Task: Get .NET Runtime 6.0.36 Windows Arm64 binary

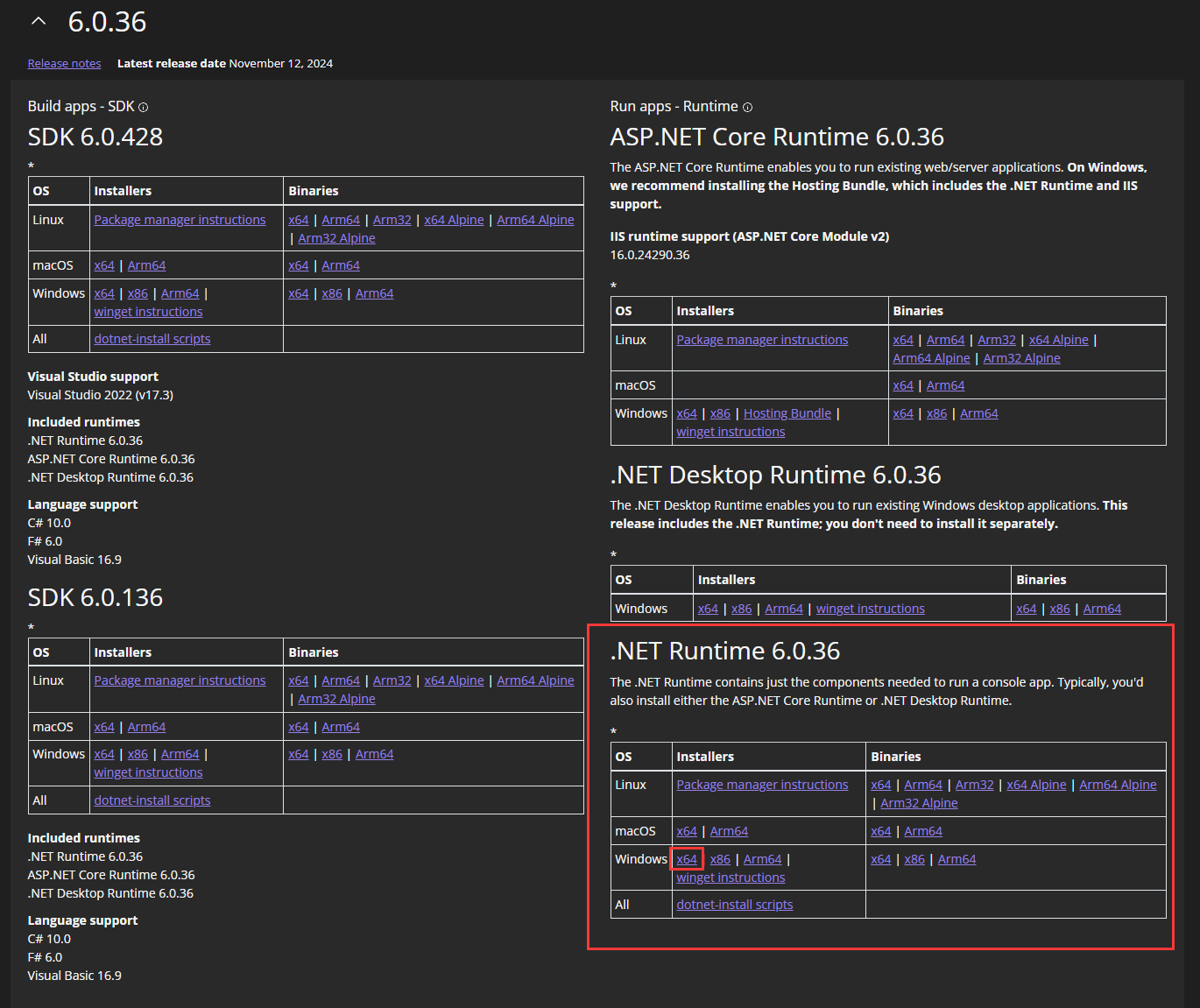Action: click(956, 859)
